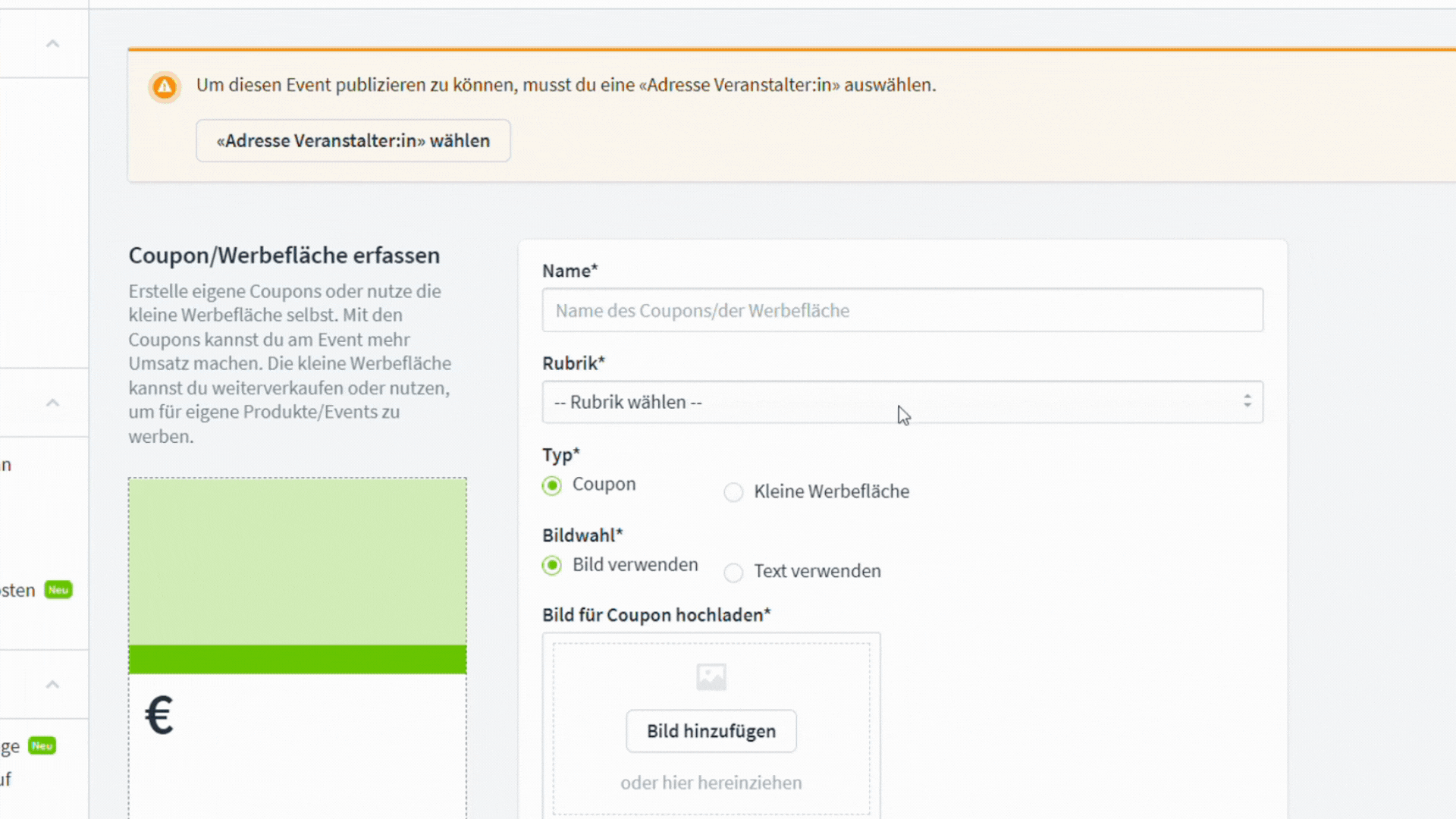Open the 'ge' sidebar menu item
The width and height of the screenshot is (1456, 819).
point(11,747)
